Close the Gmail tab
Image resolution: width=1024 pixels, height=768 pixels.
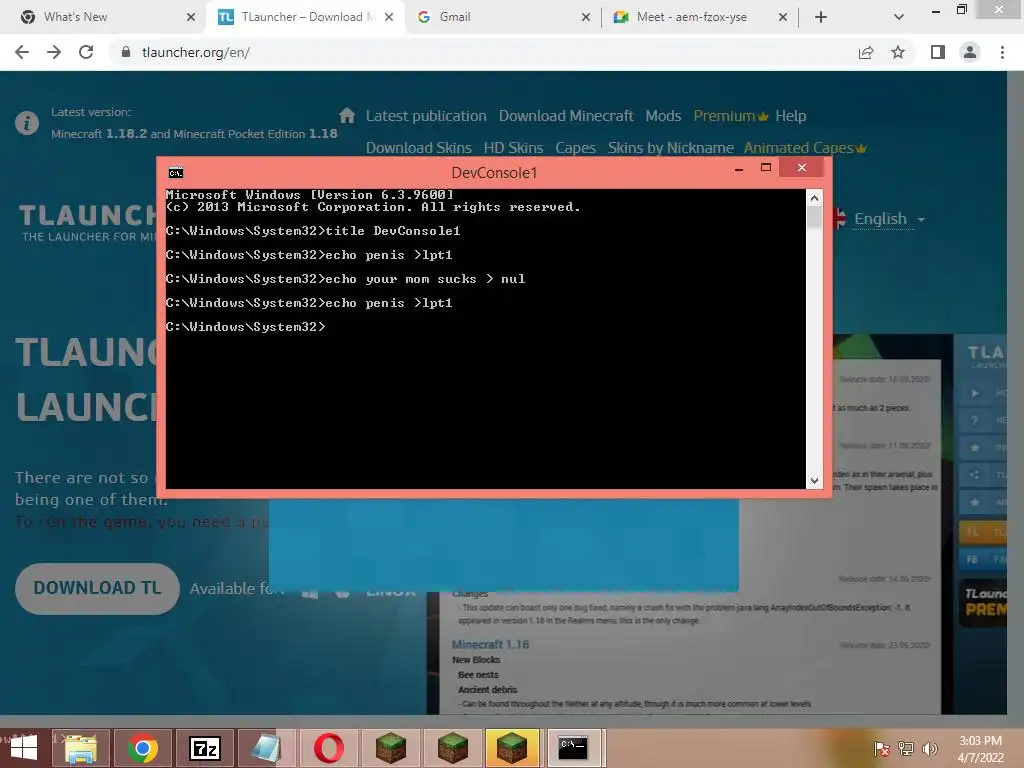(586, 17)
